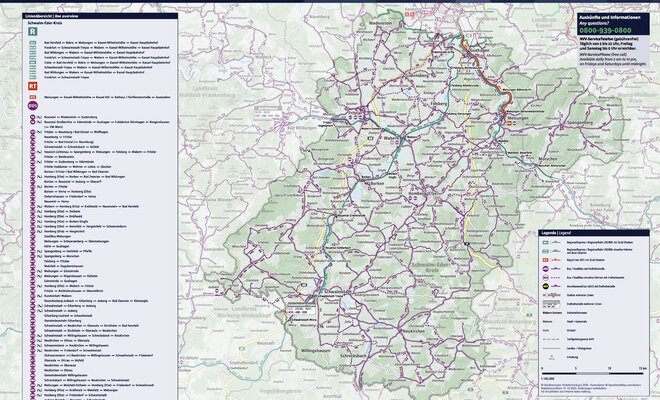Click the orange RT RegioTram icon
This screenshot has width=660, height=400.
(x=33, y=87)
